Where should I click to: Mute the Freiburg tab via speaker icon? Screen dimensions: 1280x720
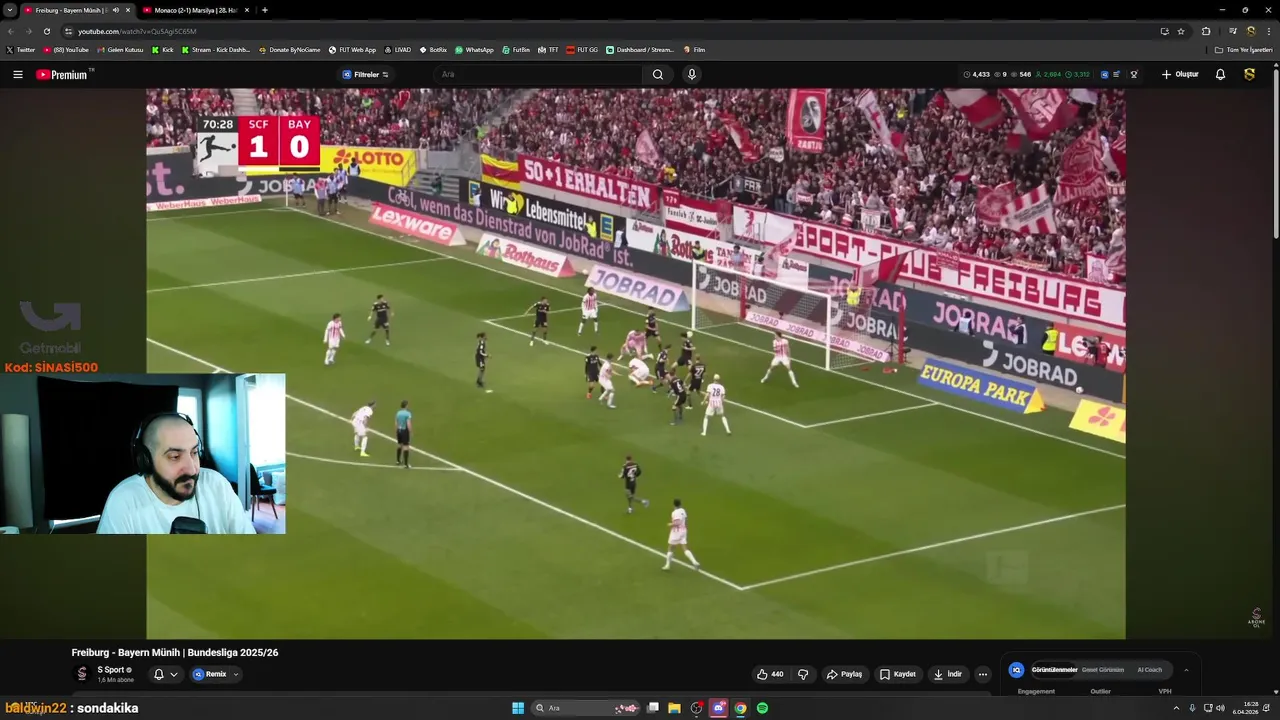115,10
